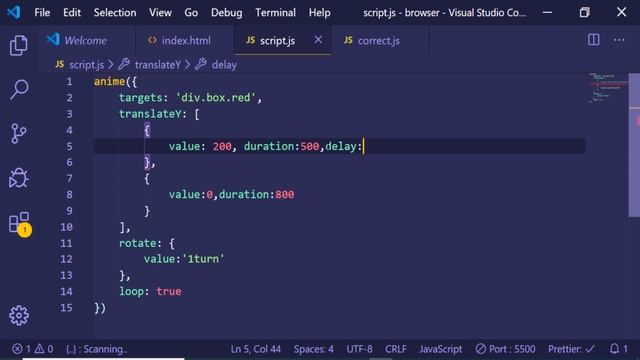Open the File menu

[42, 13]
